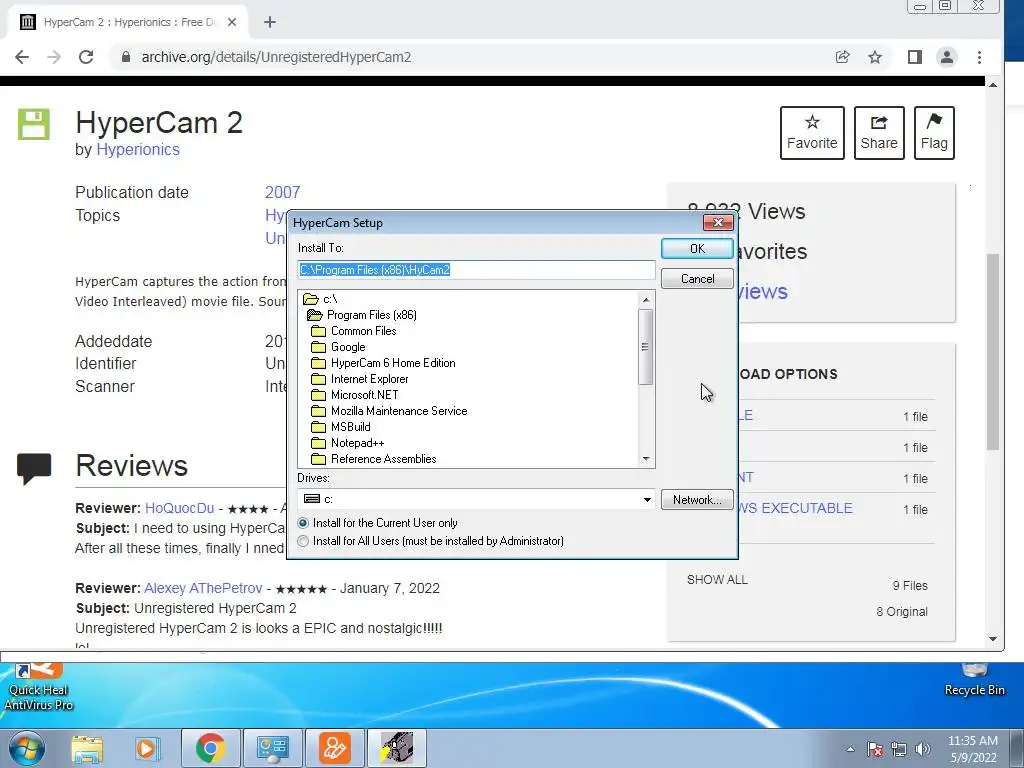
Task: Switch to HyperCam setup taskbar icon
Action: (397, 748)
